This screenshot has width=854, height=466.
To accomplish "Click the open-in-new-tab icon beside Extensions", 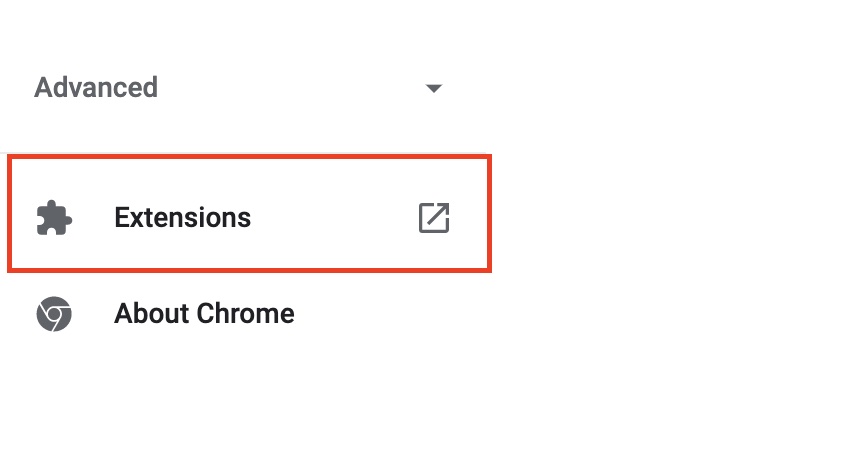I will (434, 218).
